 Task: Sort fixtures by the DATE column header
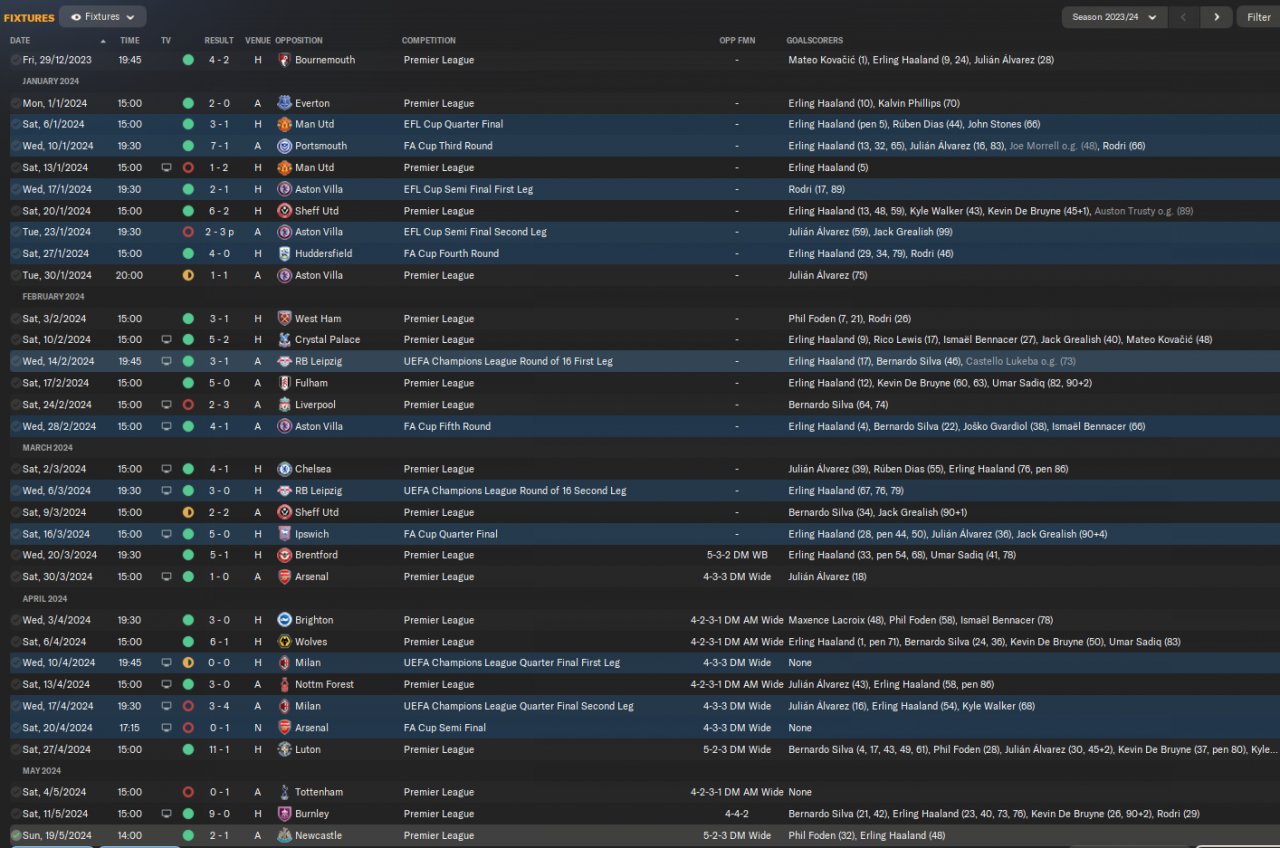(x=20, y=41)
